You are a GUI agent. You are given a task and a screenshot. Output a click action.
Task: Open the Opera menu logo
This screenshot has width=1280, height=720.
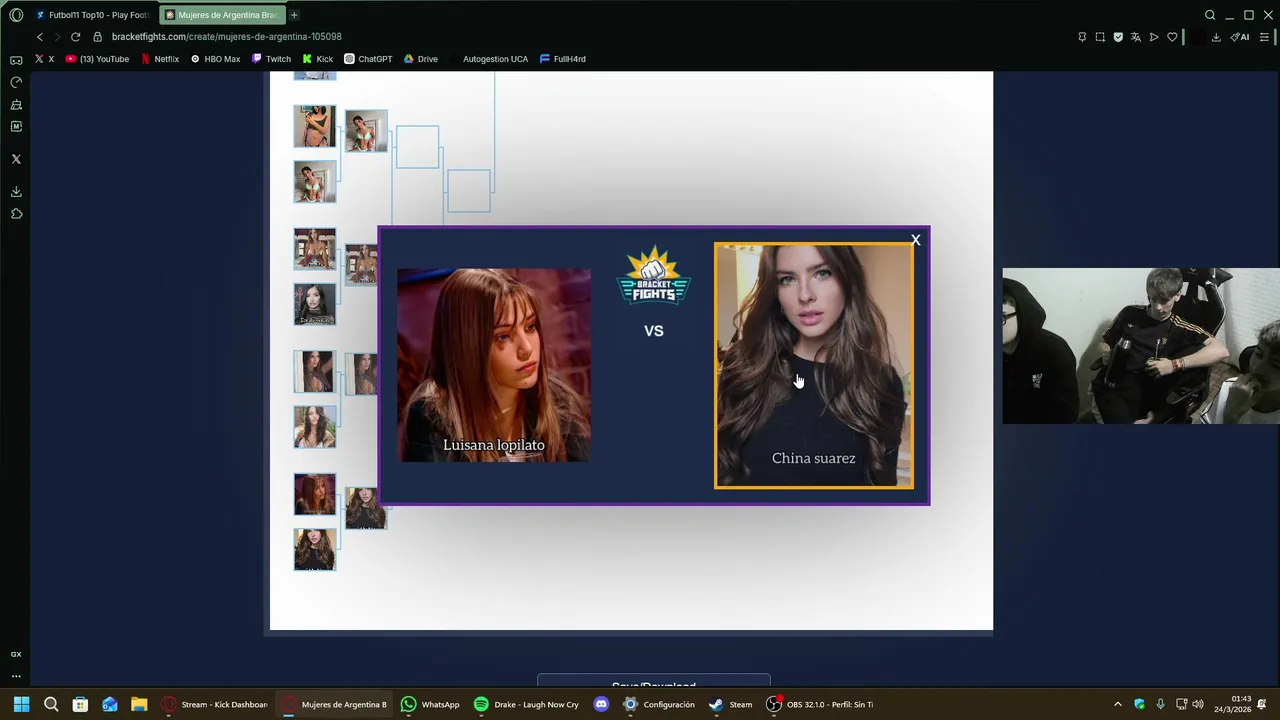coord(16,15)
